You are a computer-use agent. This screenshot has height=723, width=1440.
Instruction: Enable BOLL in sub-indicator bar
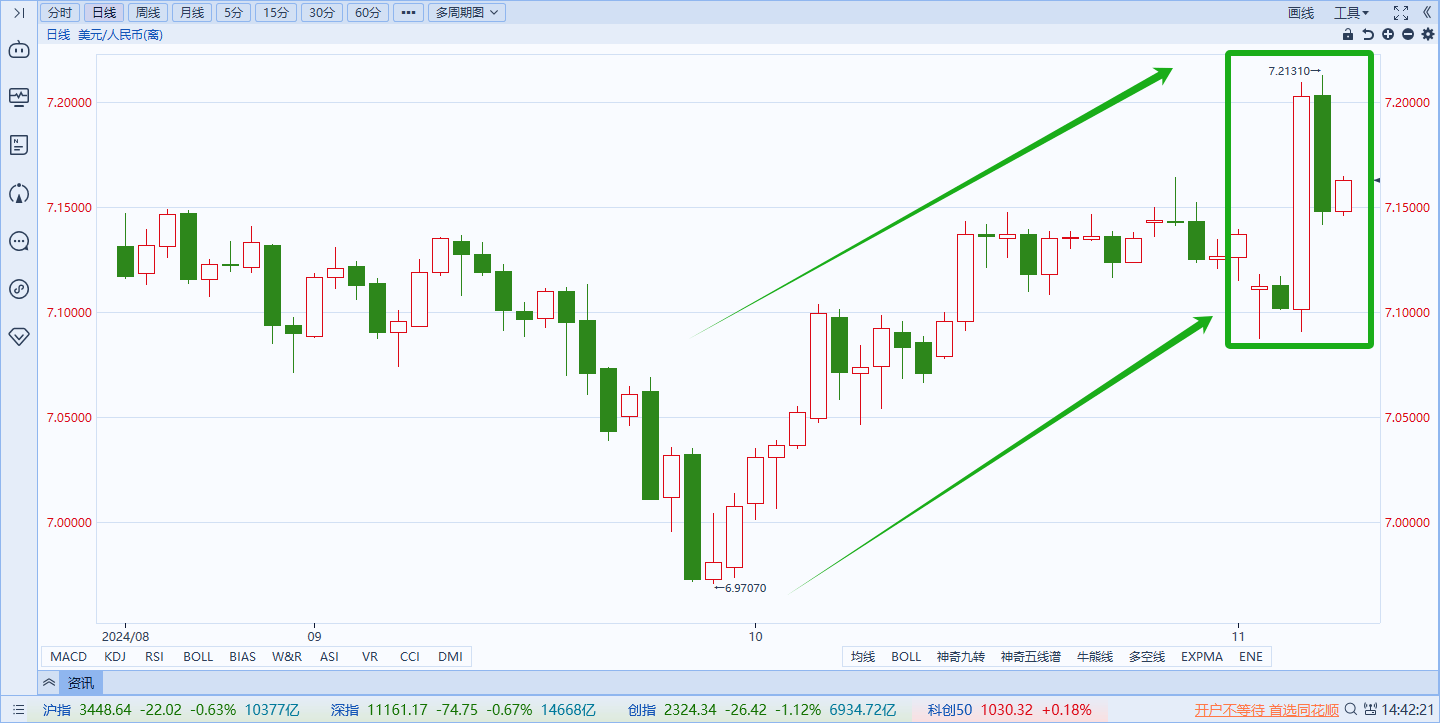pos(198,657)
